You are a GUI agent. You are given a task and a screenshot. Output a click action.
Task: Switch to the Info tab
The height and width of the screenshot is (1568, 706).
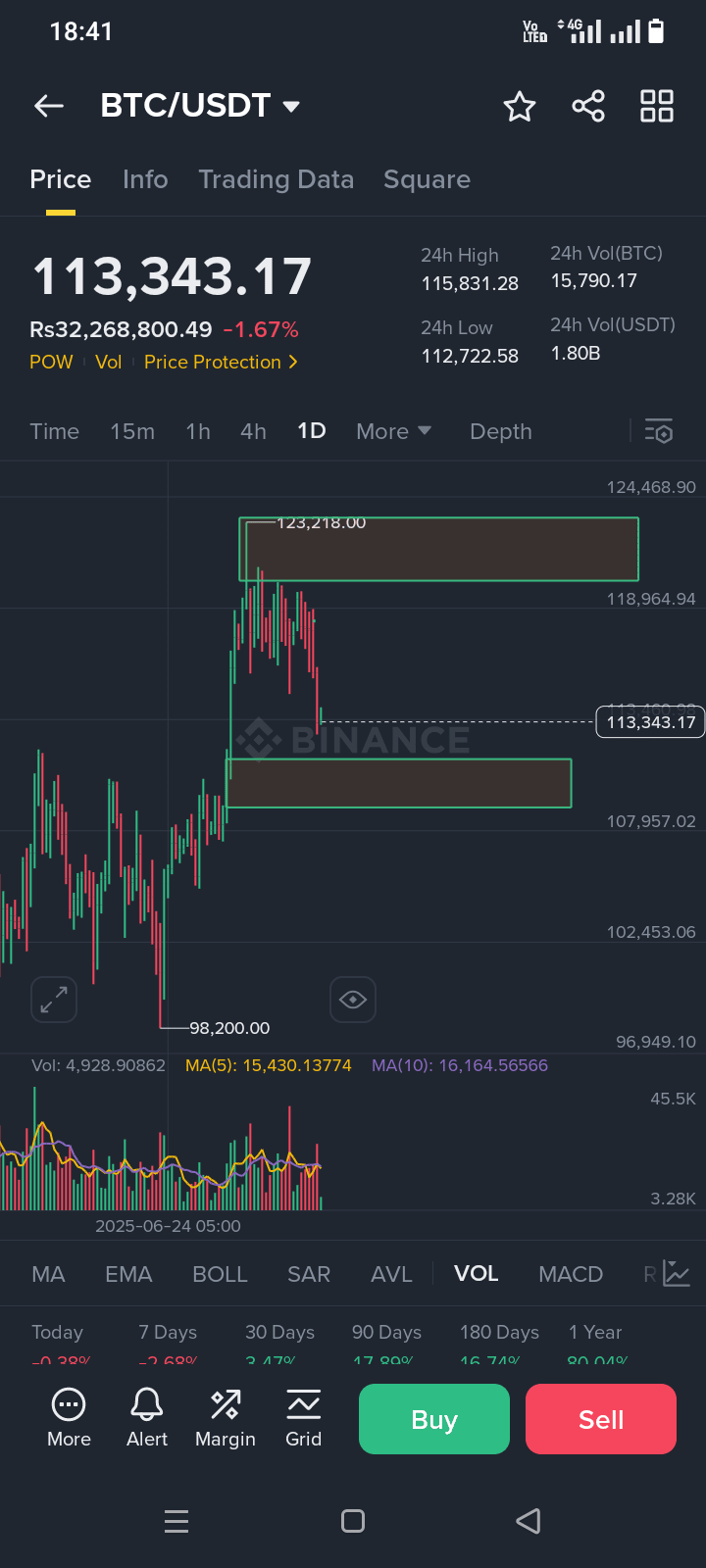click(x=145, y=179)
